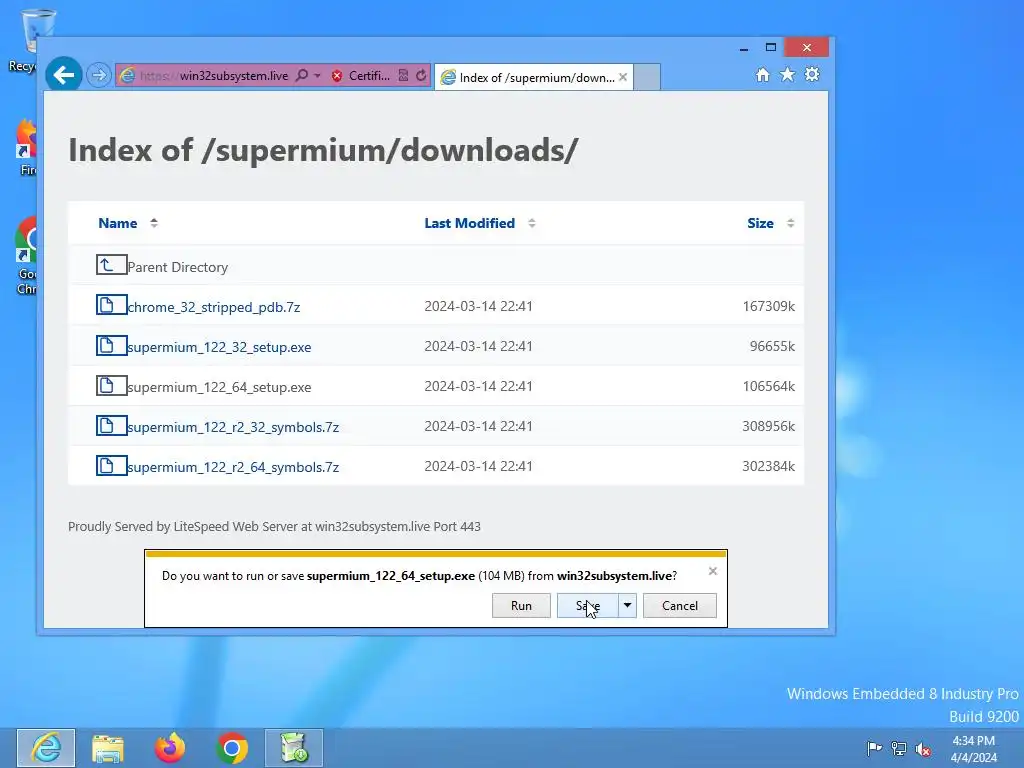This screenshot has height=768, width=1024.
Task: Go back with the Internet Explorer back arrow
Action: click(x=63, y=75)
